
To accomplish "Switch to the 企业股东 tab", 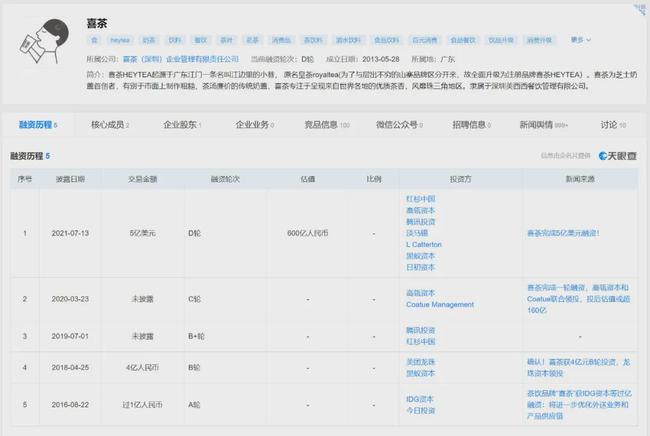I will [182, 125].
